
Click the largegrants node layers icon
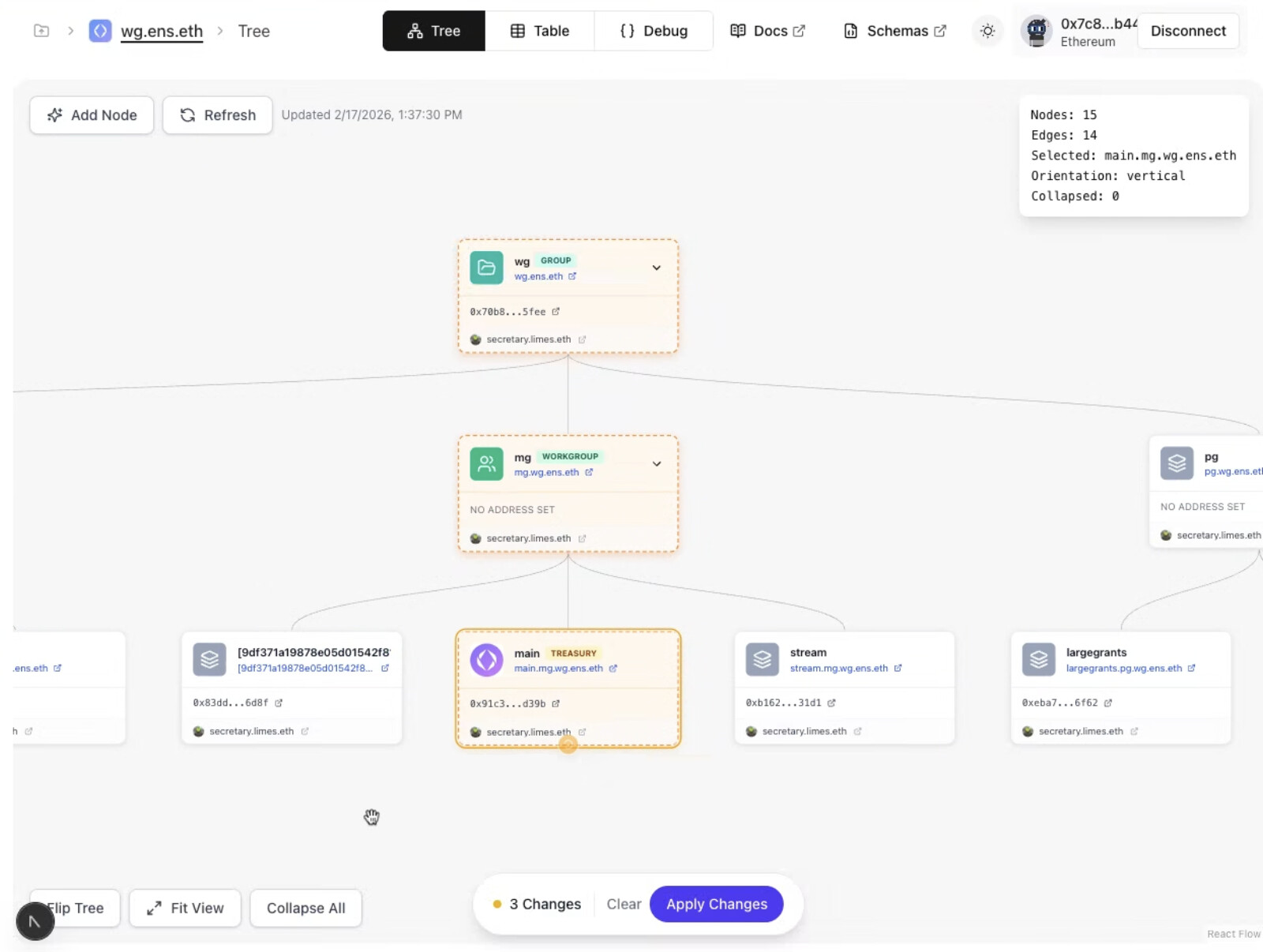coord(1038,659)
